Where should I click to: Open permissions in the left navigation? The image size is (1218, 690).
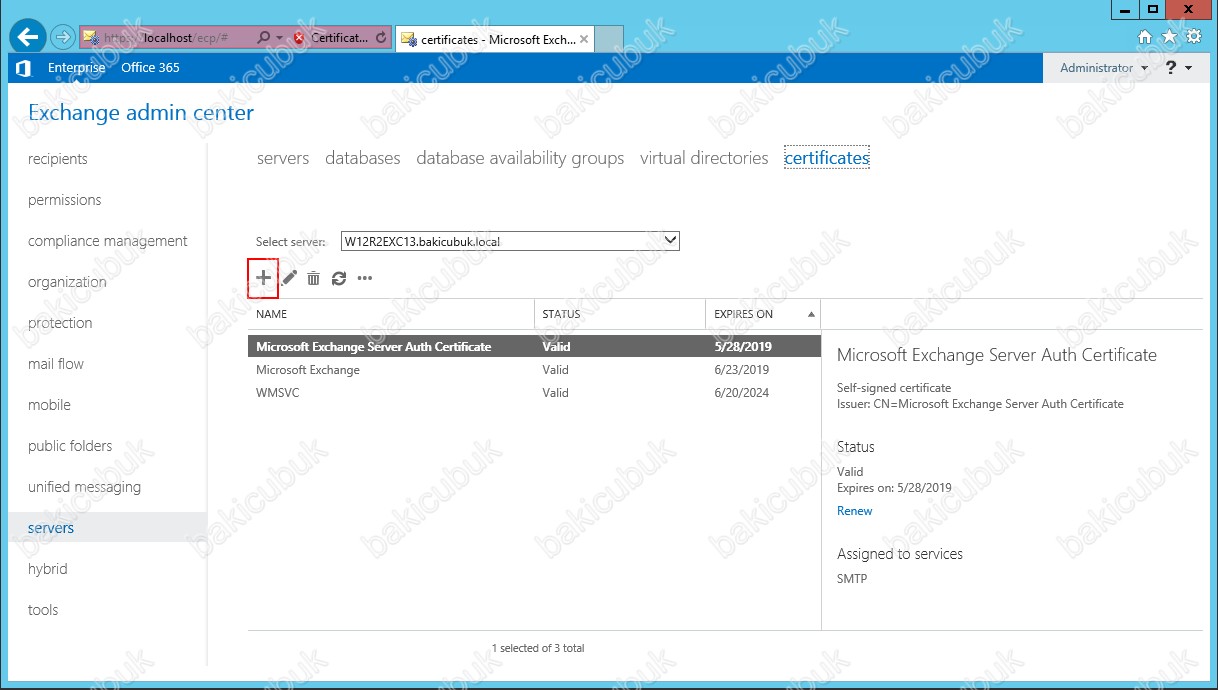coord(65,200)
